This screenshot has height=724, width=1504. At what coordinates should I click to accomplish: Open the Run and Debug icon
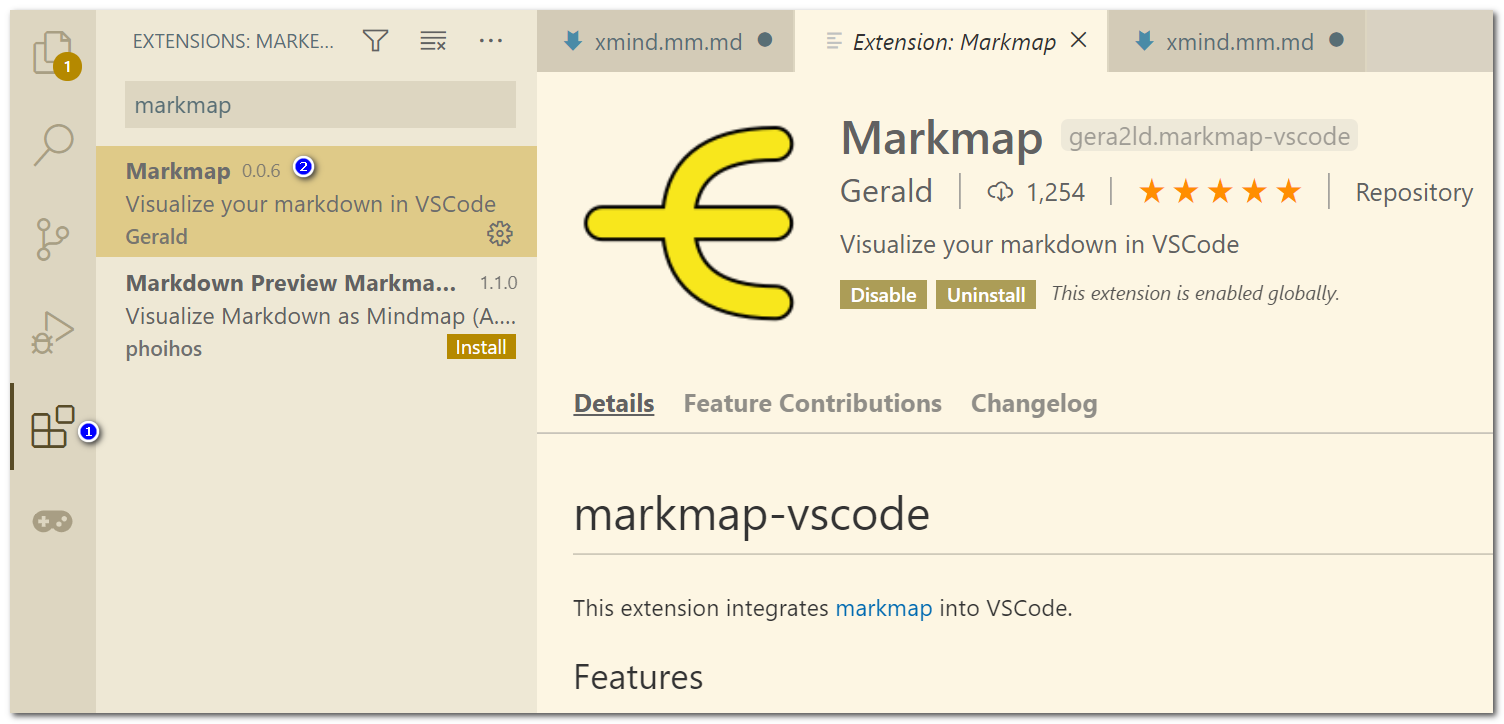[53, 333]
